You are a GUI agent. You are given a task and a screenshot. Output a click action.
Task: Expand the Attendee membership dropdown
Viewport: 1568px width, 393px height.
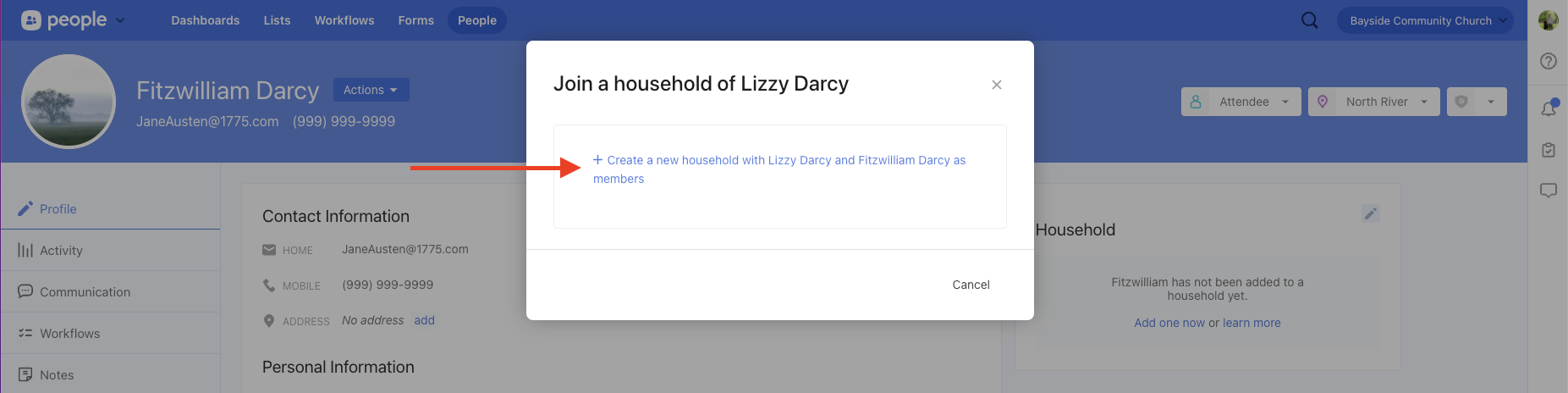(x=1241, y=102)
